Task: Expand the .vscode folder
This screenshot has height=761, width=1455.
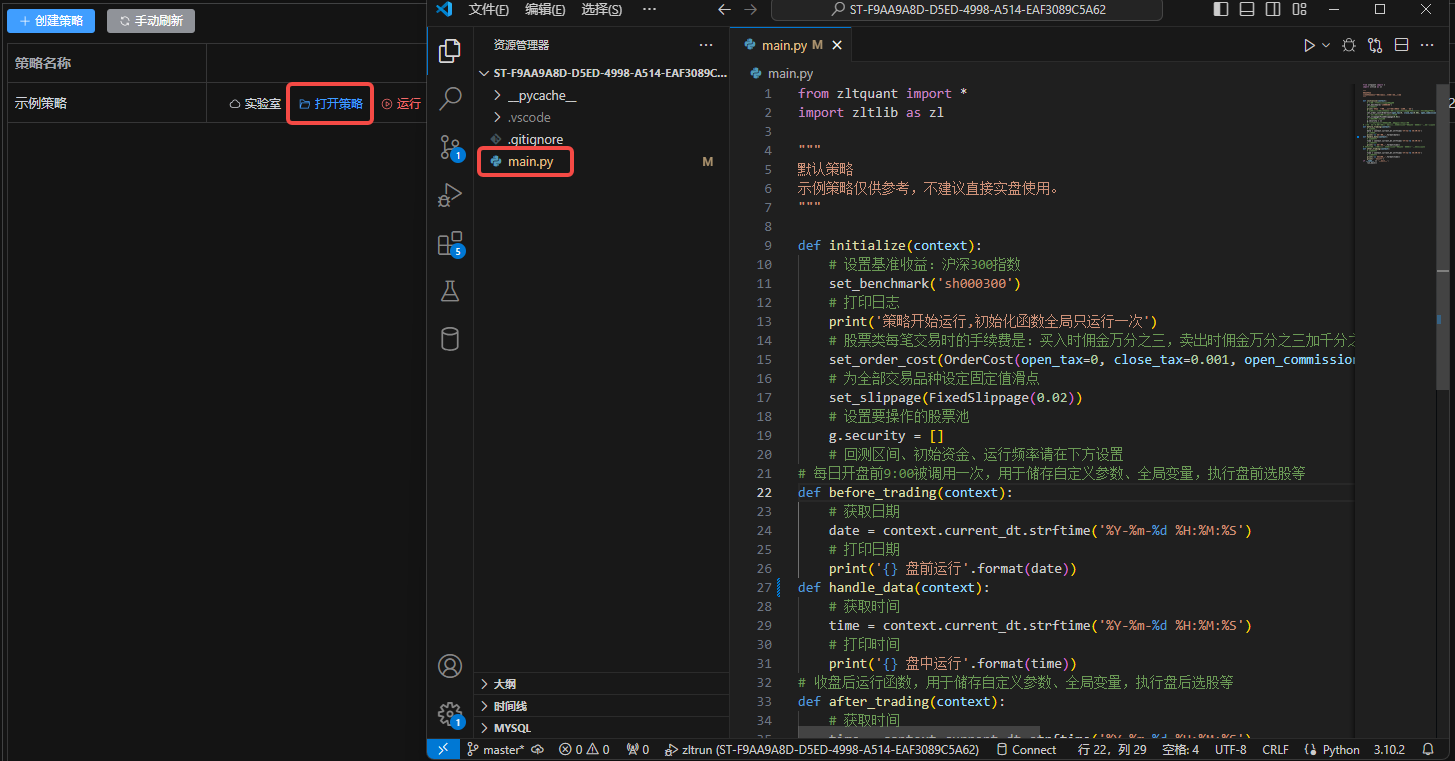Action: pyautogui.click(x=529, y=117)
